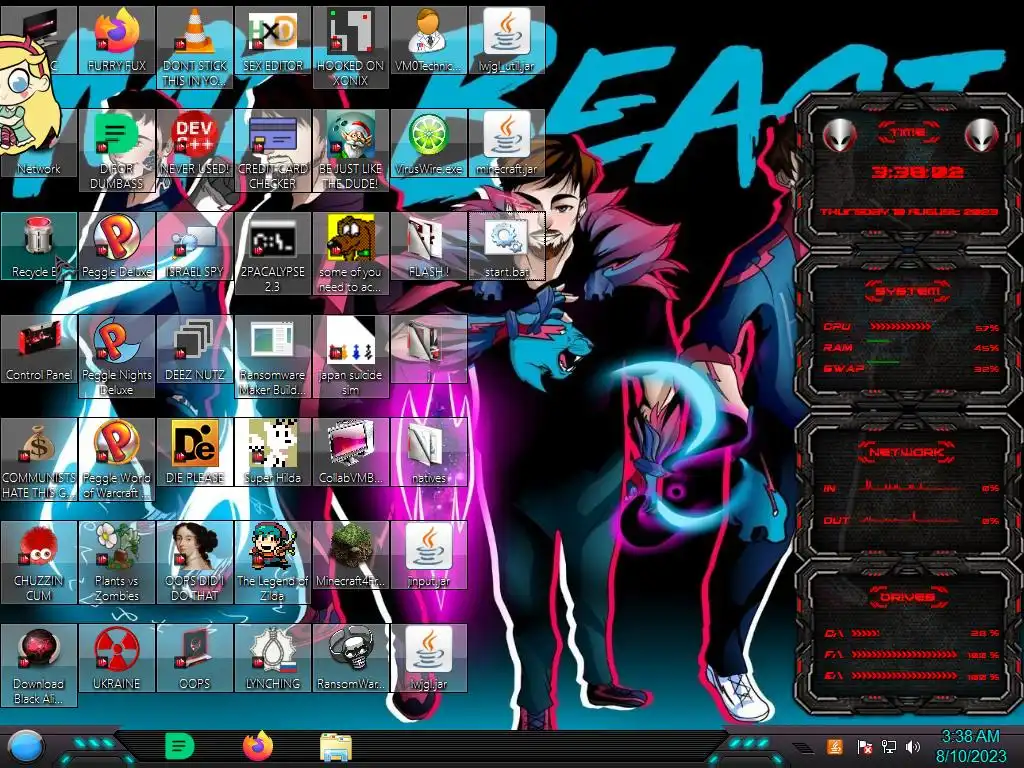Select VirusWire.exe lime icon
The image size is (1024, 768).
click(x=428, y=144)
